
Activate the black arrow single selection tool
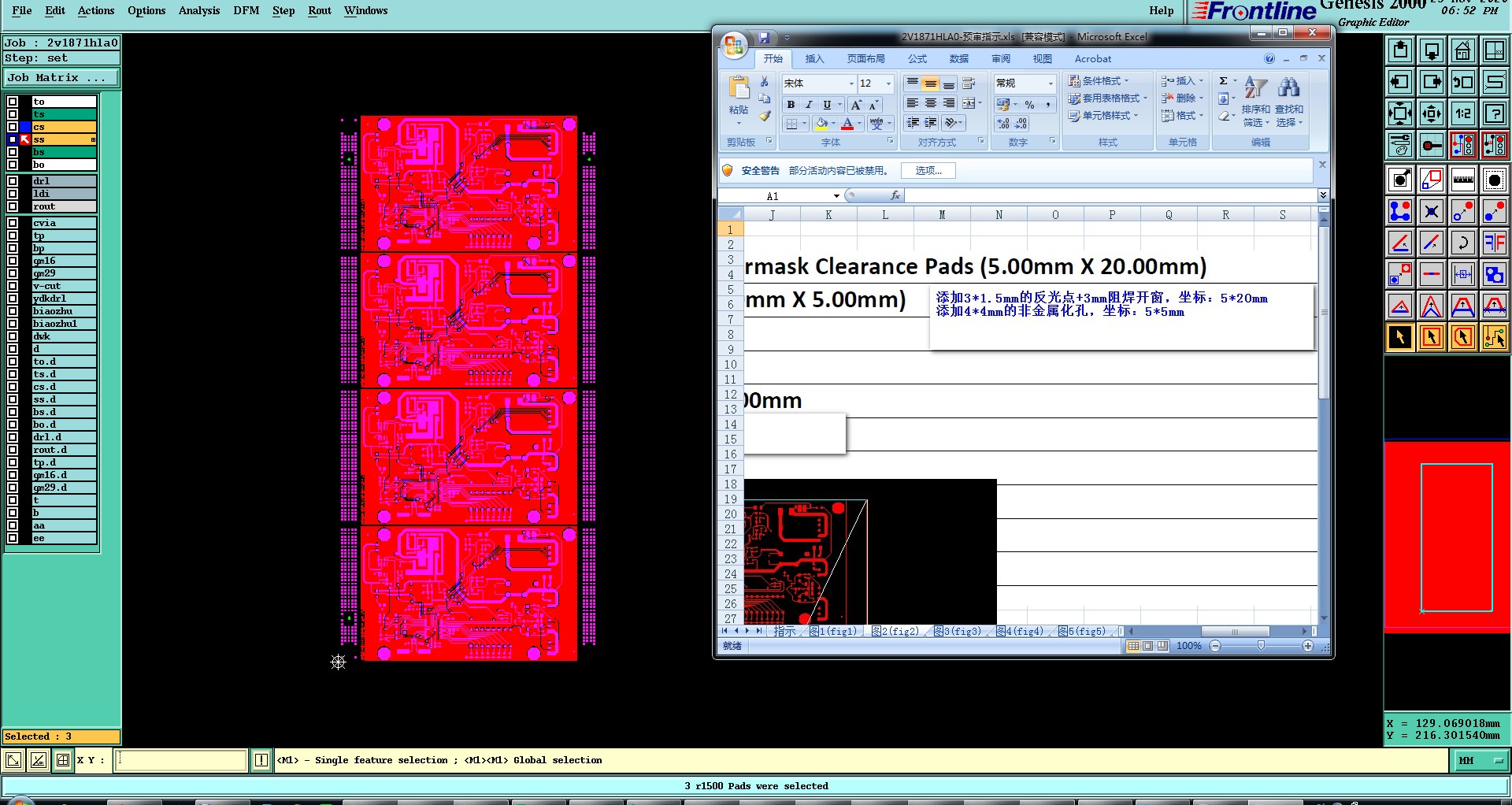(x=1400, y=338)
